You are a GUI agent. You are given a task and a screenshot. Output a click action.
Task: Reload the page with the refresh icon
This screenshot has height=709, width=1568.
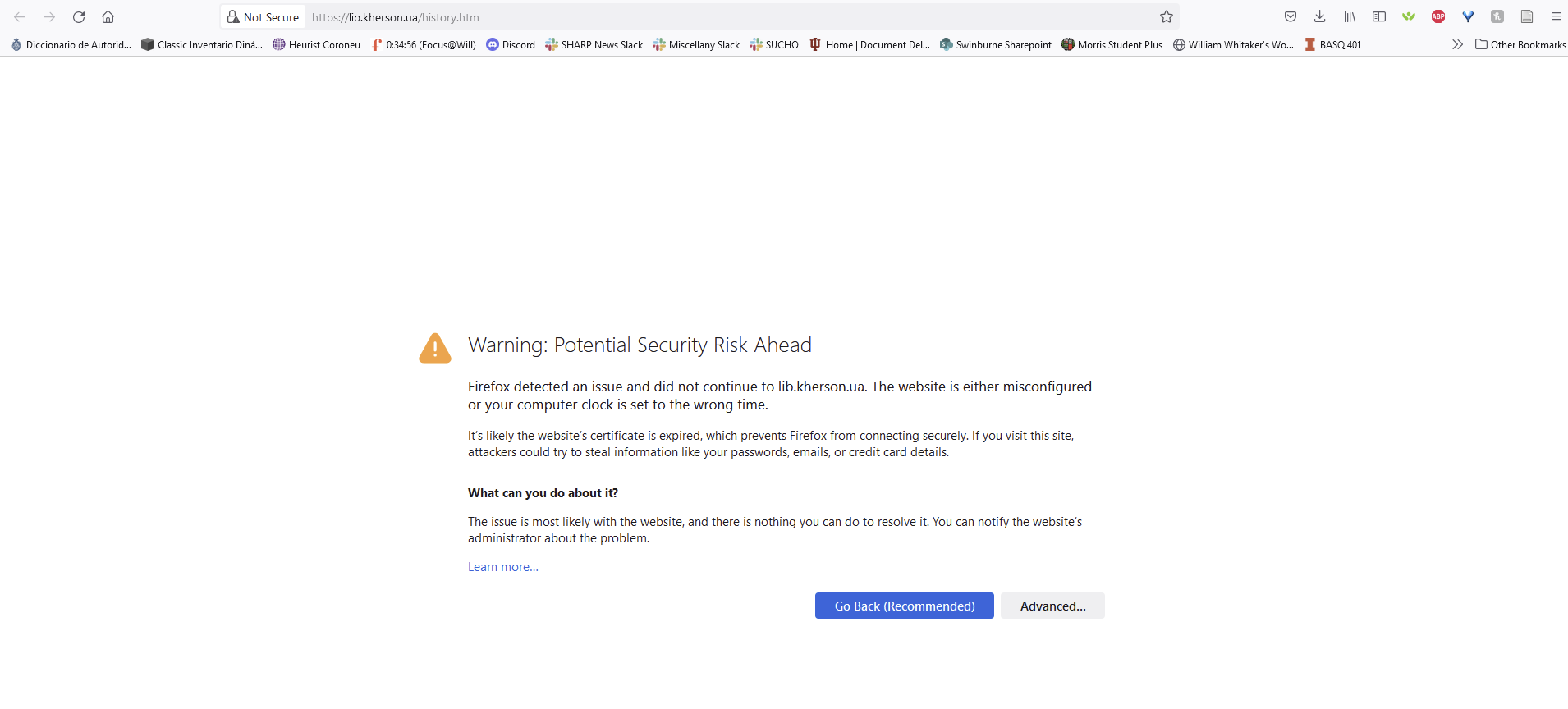79,16
